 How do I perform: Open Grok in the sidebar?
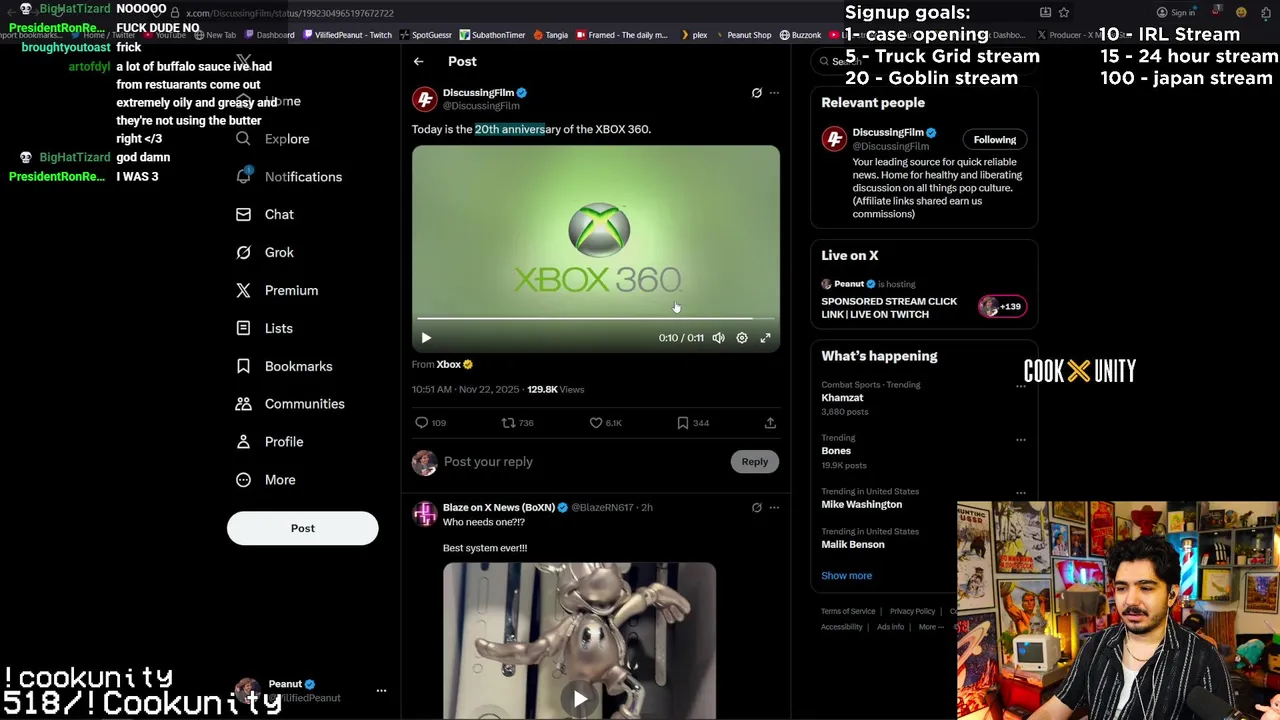(x=265, y=253)
